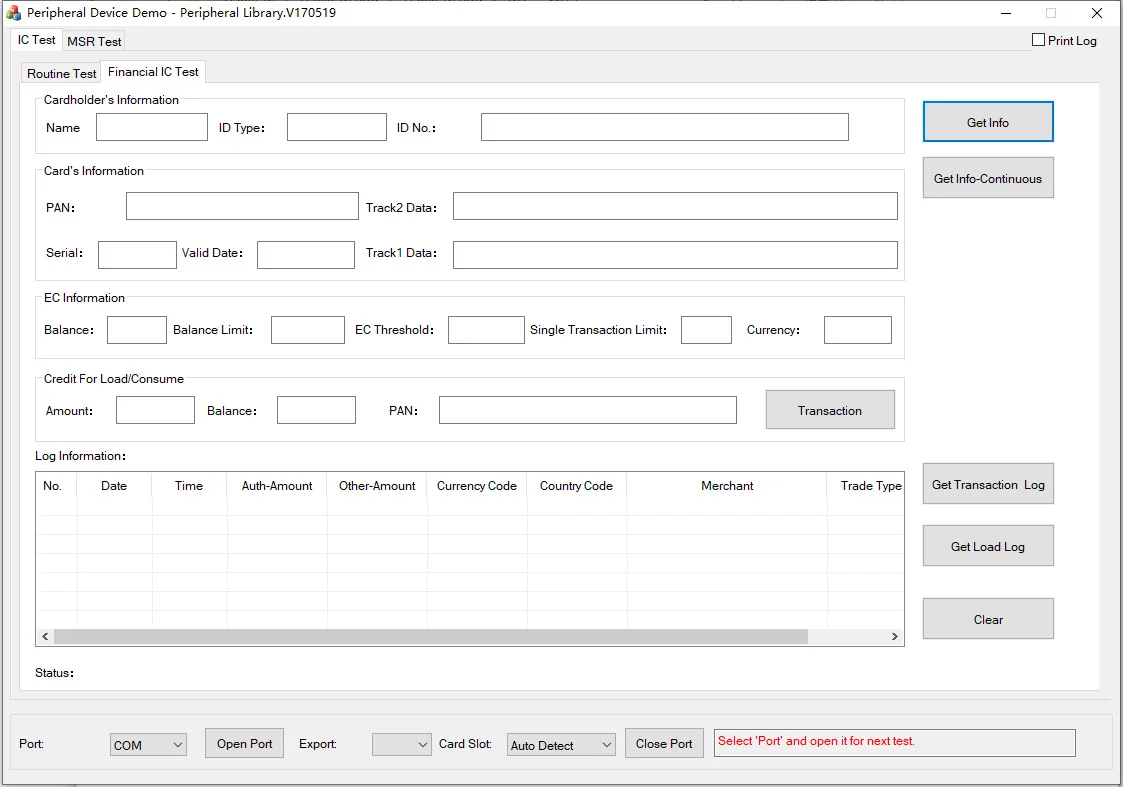The width and height of the screenshot is (1123, 787).
Task: Open the Port COM dropdown
Action: (148, 745)
